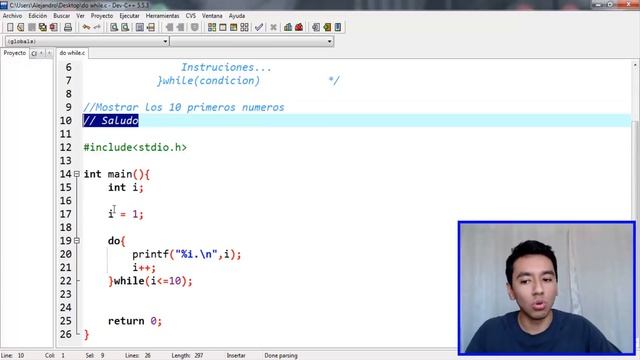Collapse the main() fold on line 14
Image resolution: width=640 pixels, height=360 pixels.
point(77,174)
